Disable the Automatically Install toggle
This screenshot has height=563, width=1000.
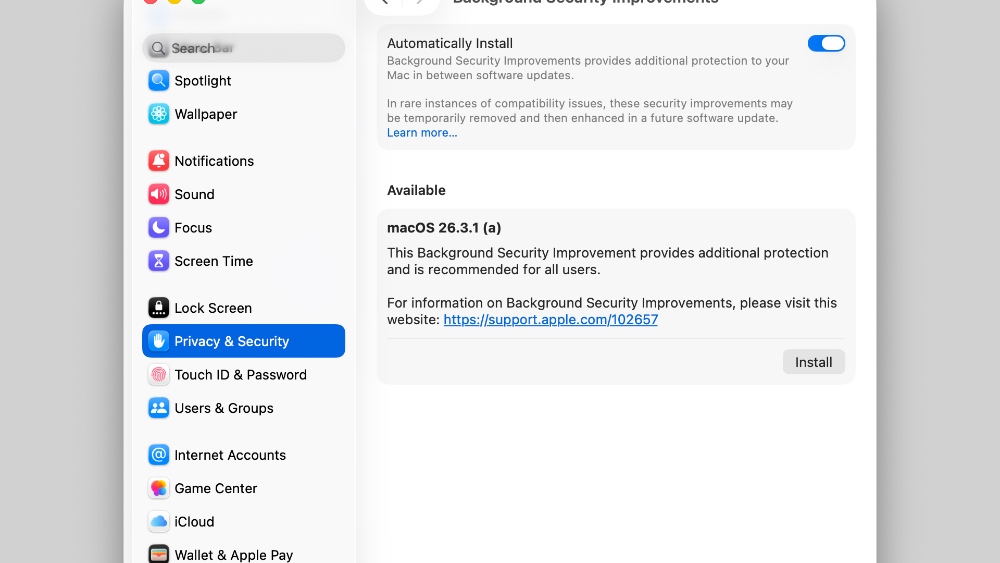tap(826, 43)
